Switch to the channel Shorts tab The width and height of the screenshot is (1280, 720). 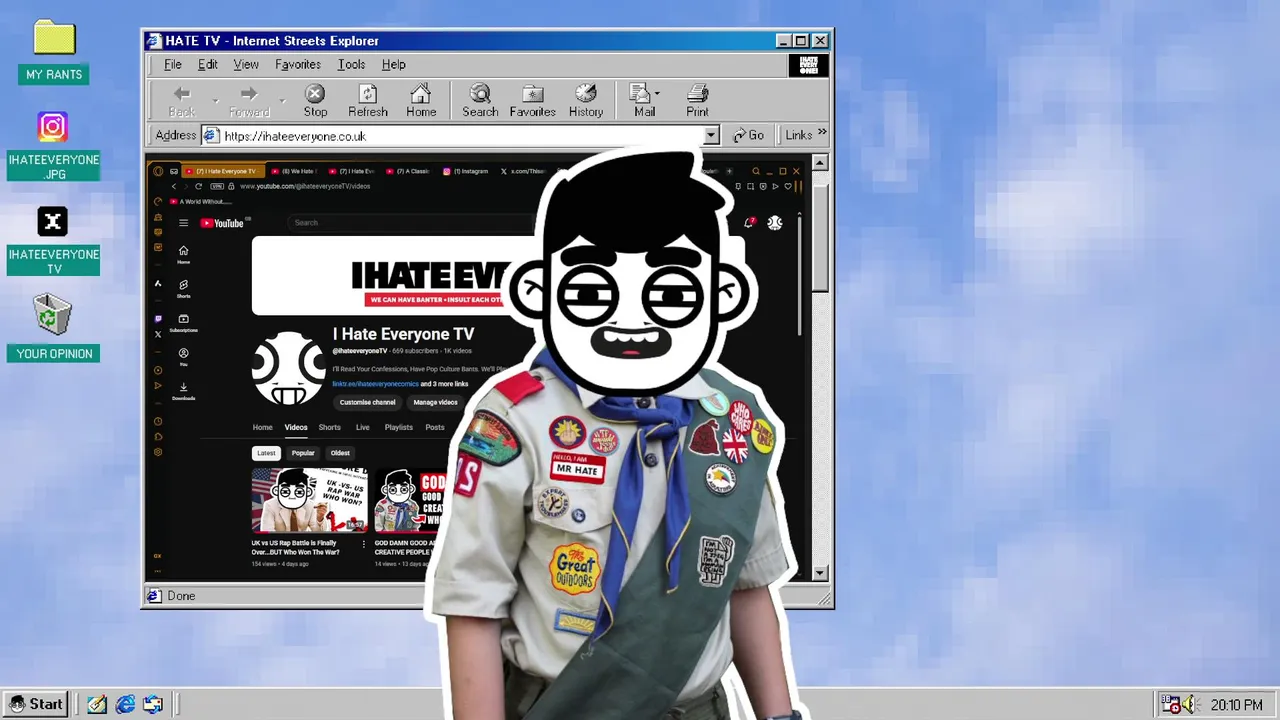(x=330, y=427)
